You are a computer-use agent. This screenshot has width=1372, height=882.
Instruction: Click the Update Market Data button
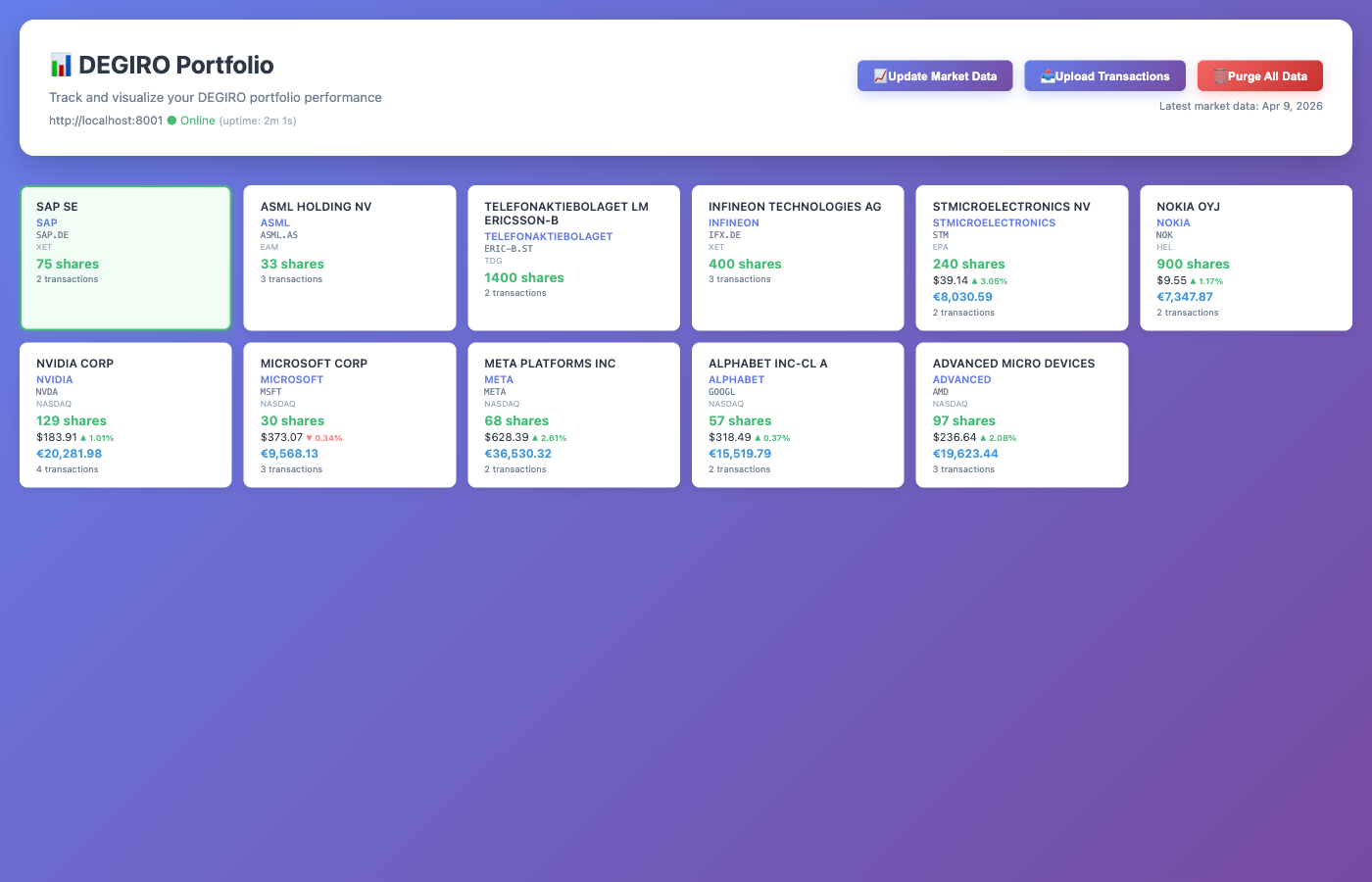pos(935,75)
